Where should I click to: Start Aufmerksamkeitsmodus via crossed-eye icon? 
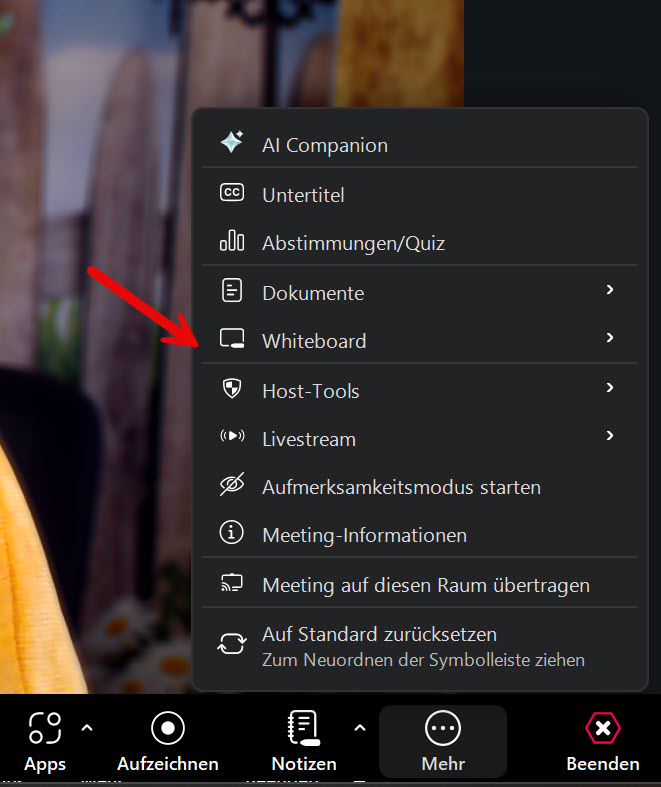(231, 486)
